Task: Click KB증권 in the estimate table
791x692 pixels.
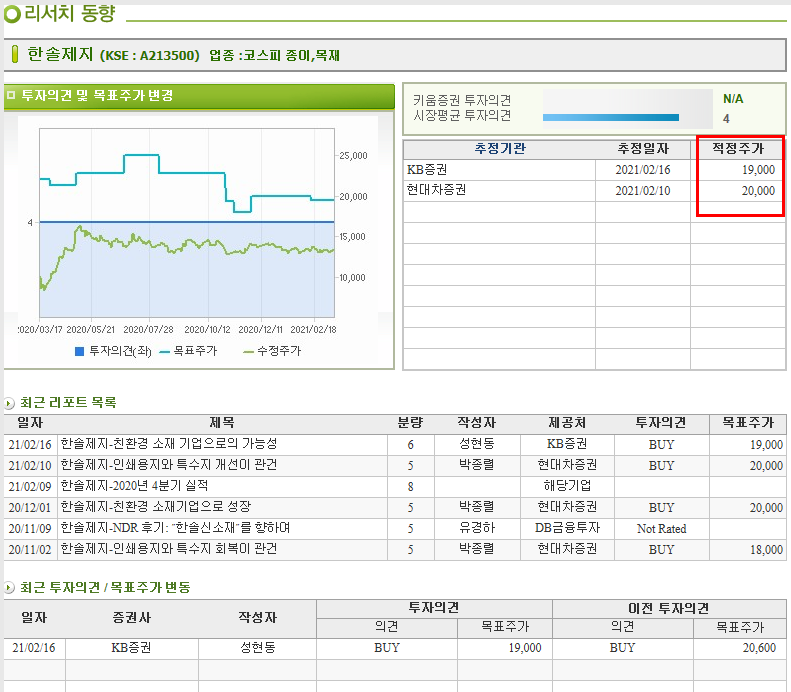Action: [x=427, y=169]
